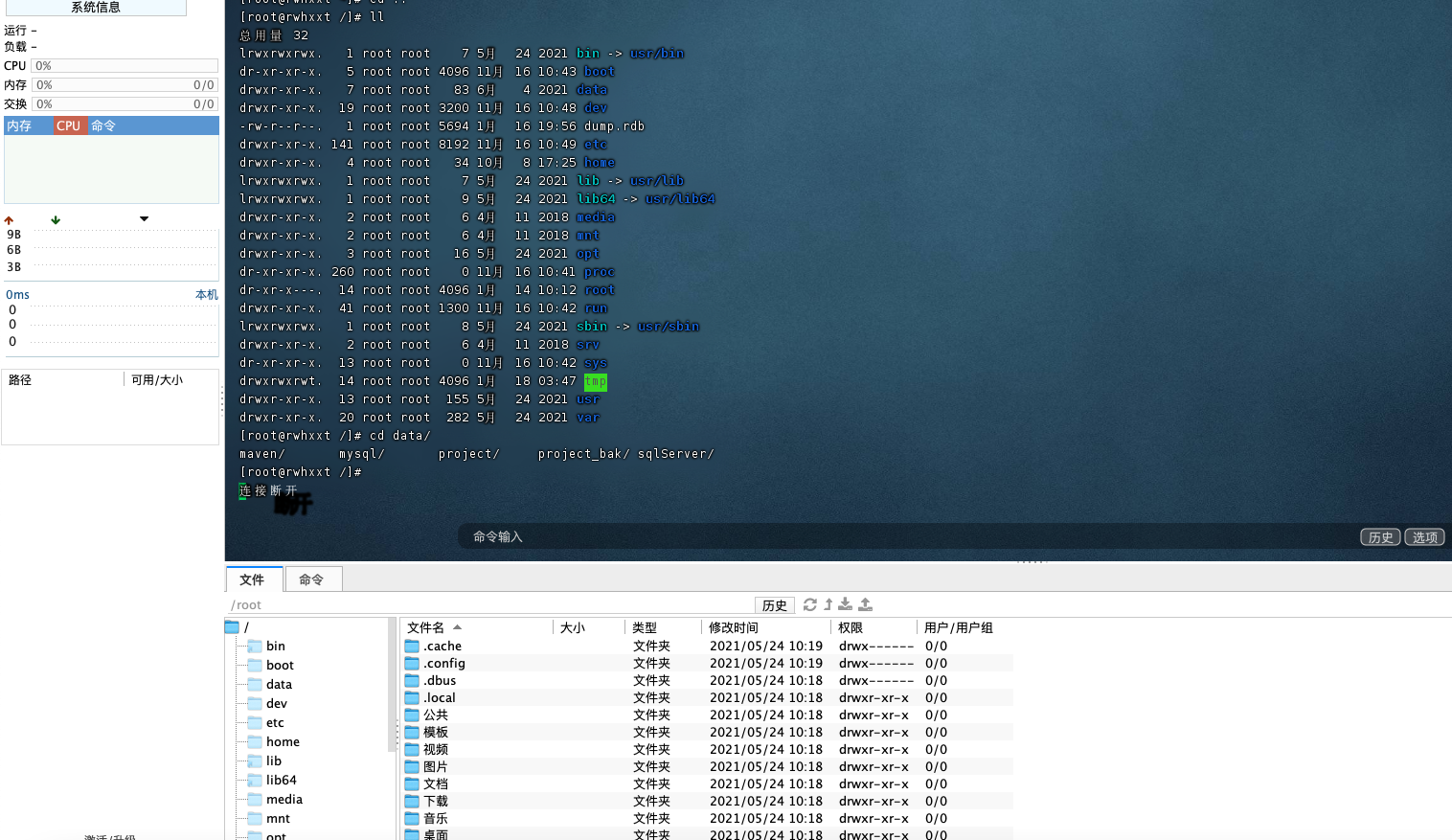Sort by the 文件名 column header

[x=476, y=627]
